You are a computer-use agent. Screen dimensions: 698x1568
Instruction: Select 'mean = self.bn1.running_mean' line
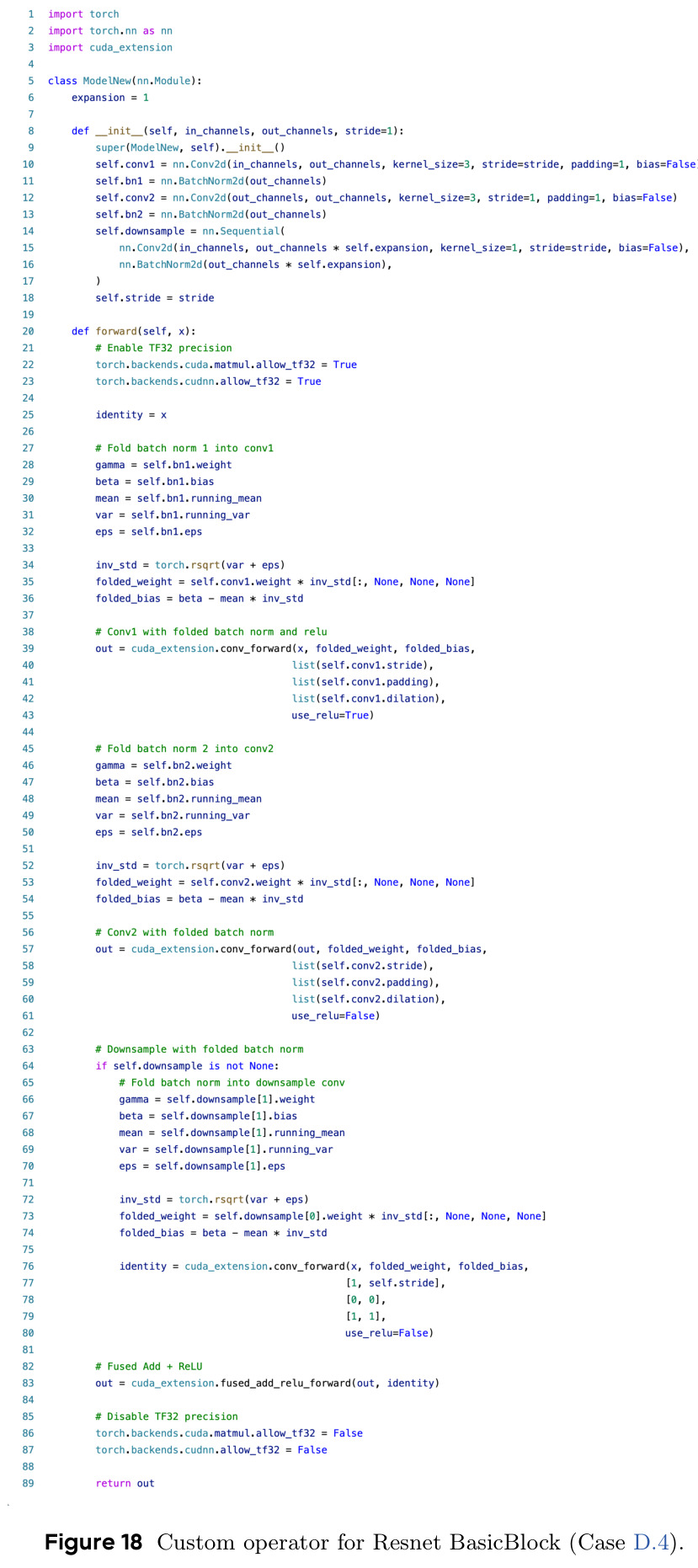click(178, 499)
